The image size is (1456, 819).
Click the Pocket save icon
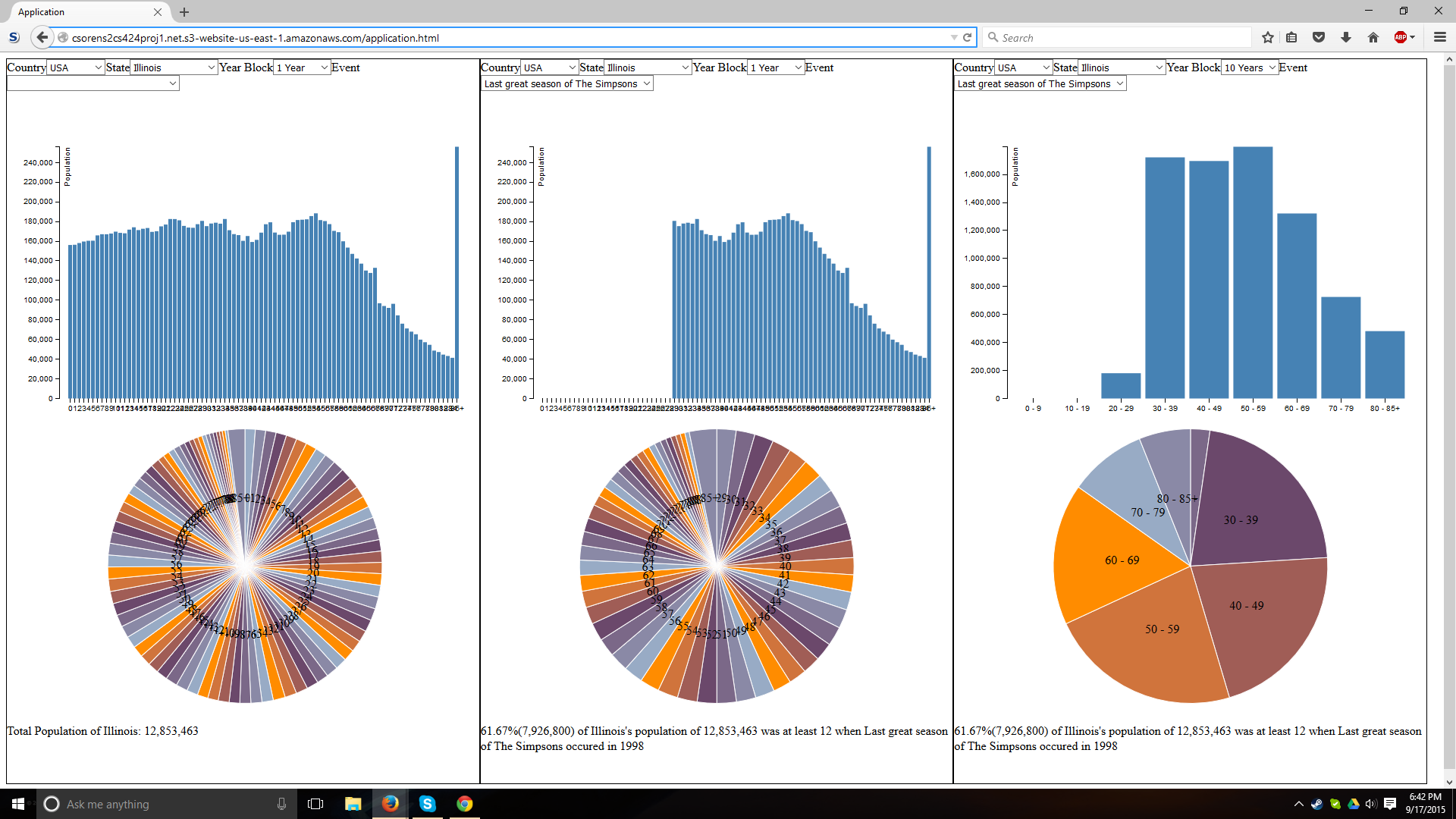(1319, 37)
